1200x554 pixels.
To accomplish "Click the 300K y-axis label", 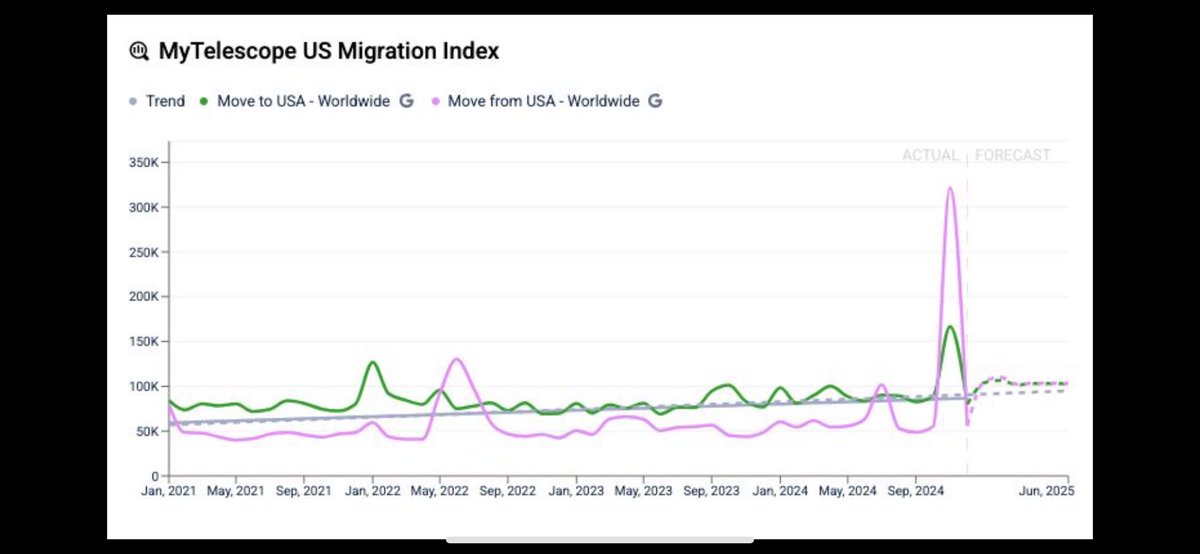I will click(x=145, y=207).
